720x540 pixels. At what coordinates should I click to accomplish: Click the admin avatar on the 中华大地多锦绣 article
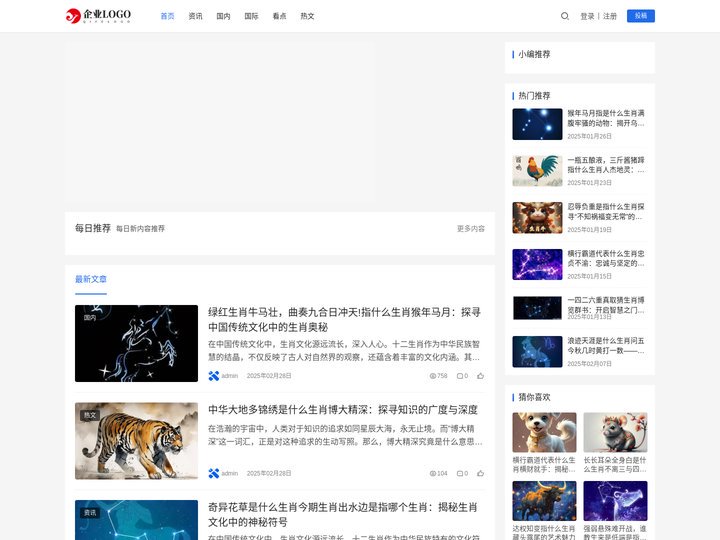point(214,473)
